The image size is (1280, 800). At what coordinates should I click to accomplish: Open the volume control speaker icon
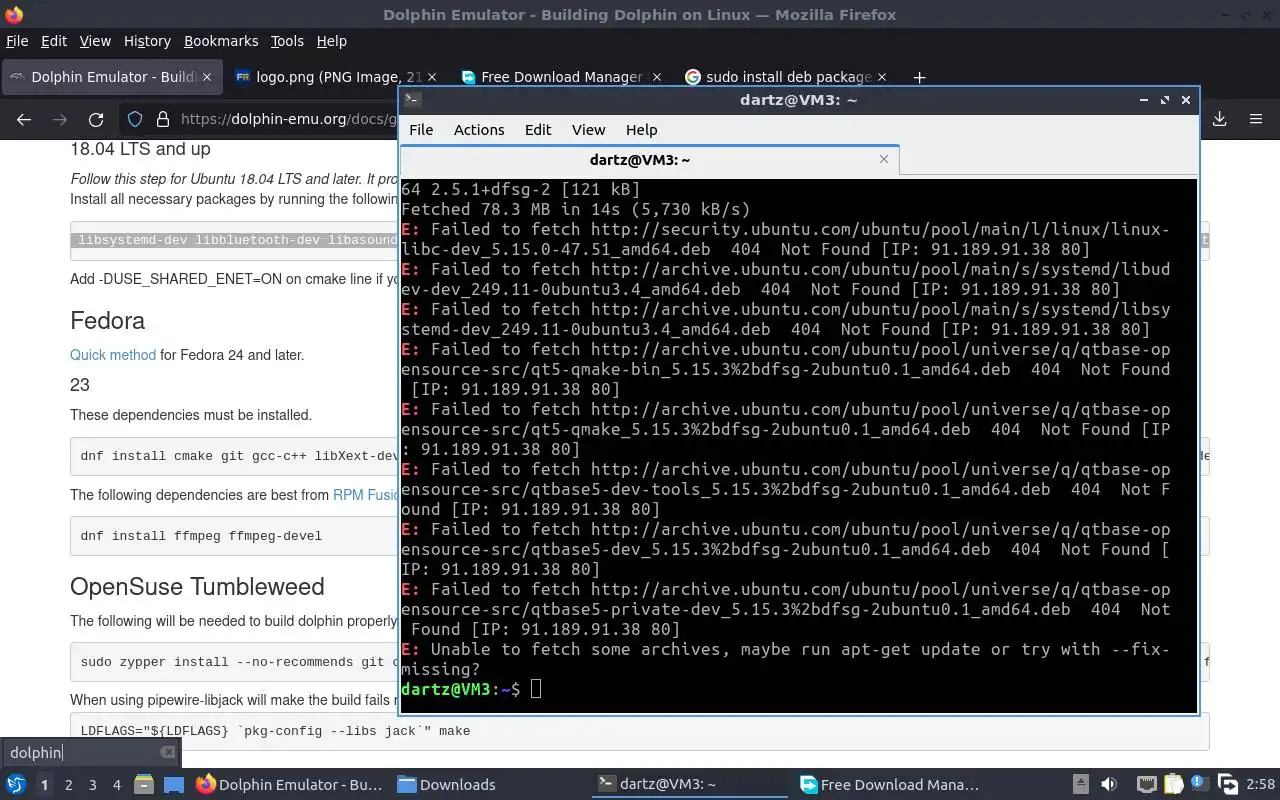pos(1109,785)
